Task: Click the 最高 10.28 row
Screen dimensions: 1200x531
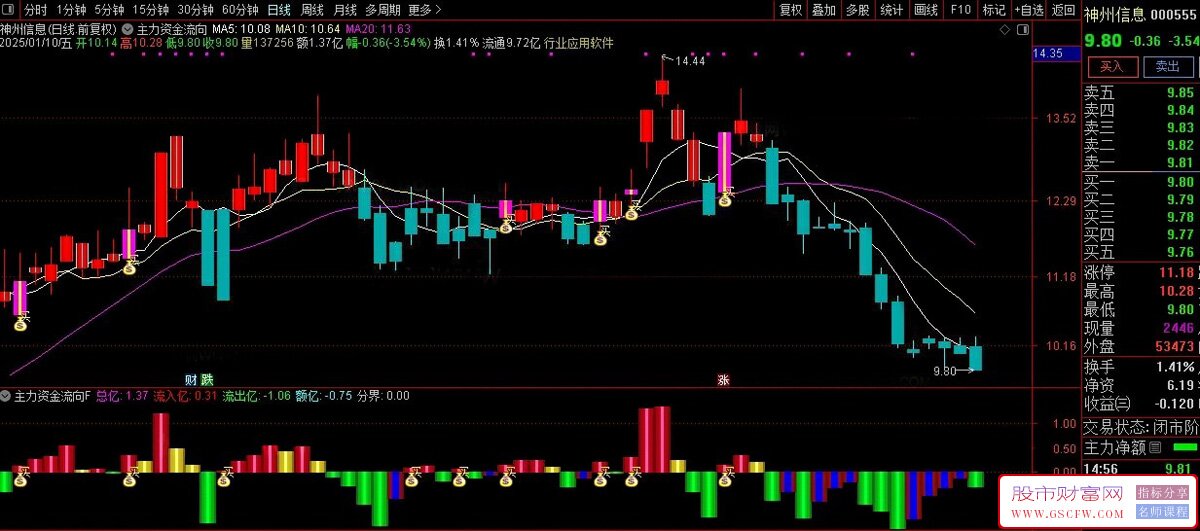Action: pos(1140,292)
